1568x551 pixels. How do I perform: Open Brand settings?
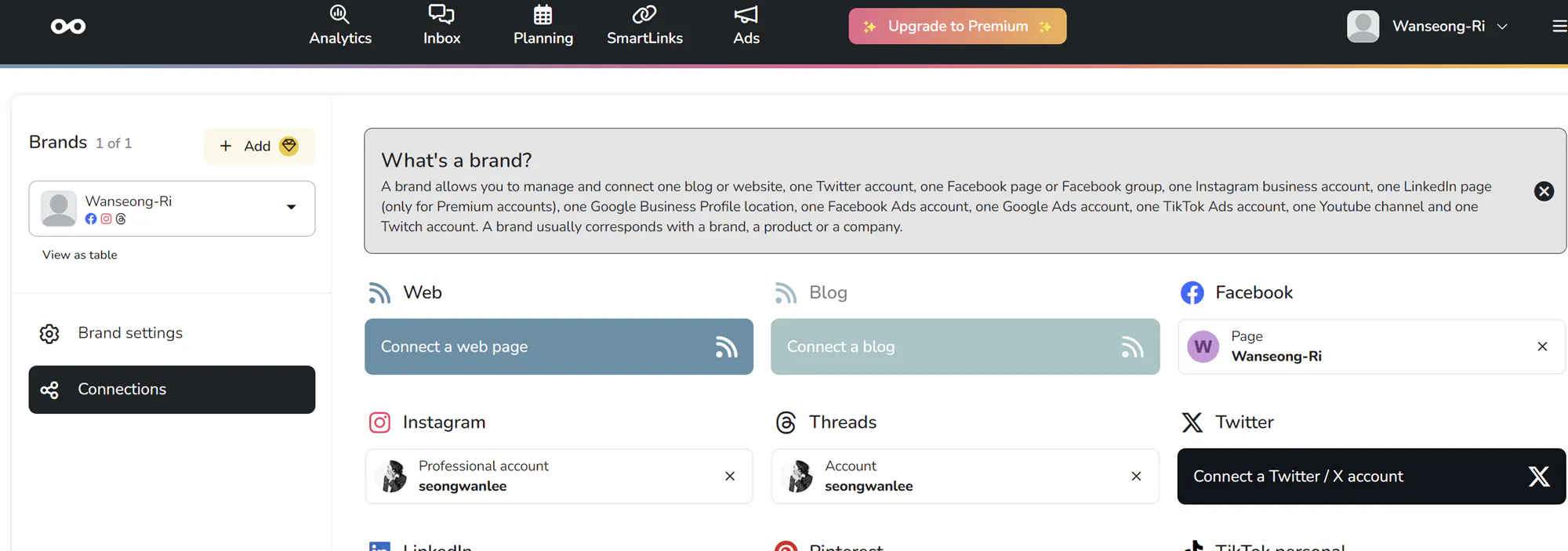tap(172, 333)
